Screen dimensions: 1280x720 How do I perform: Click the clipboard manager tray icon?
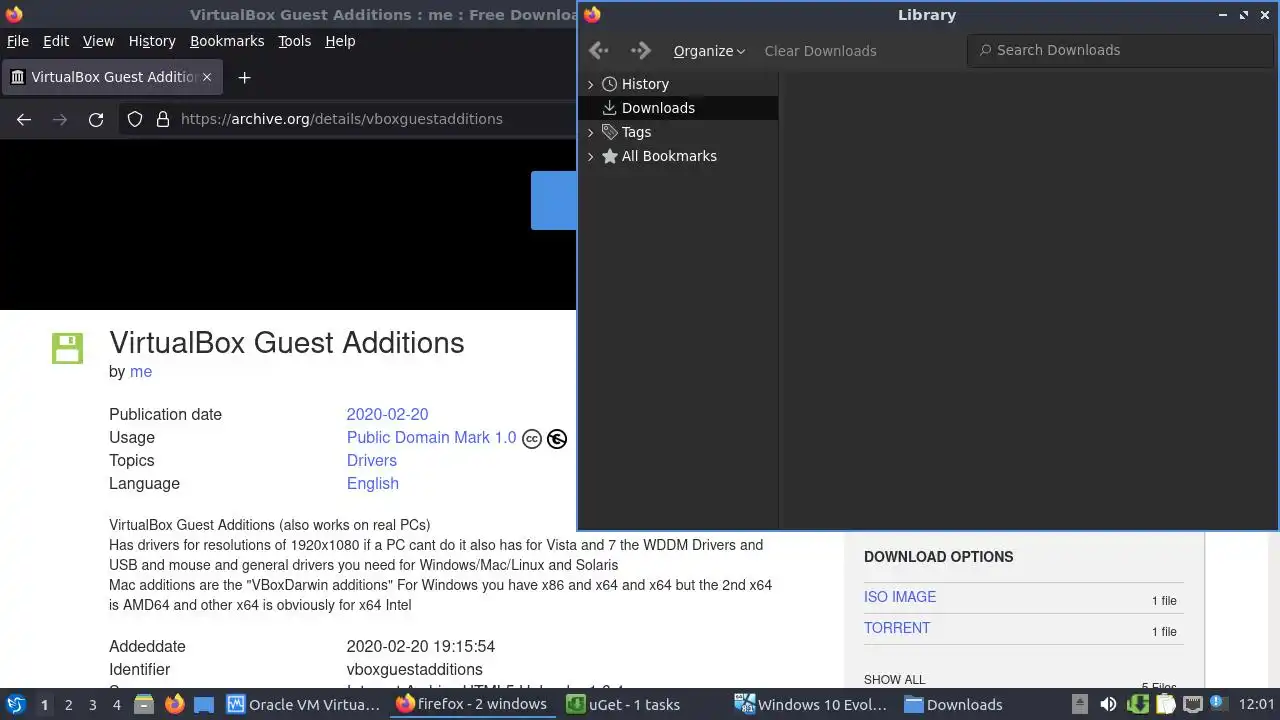[x=1165, y=704]
